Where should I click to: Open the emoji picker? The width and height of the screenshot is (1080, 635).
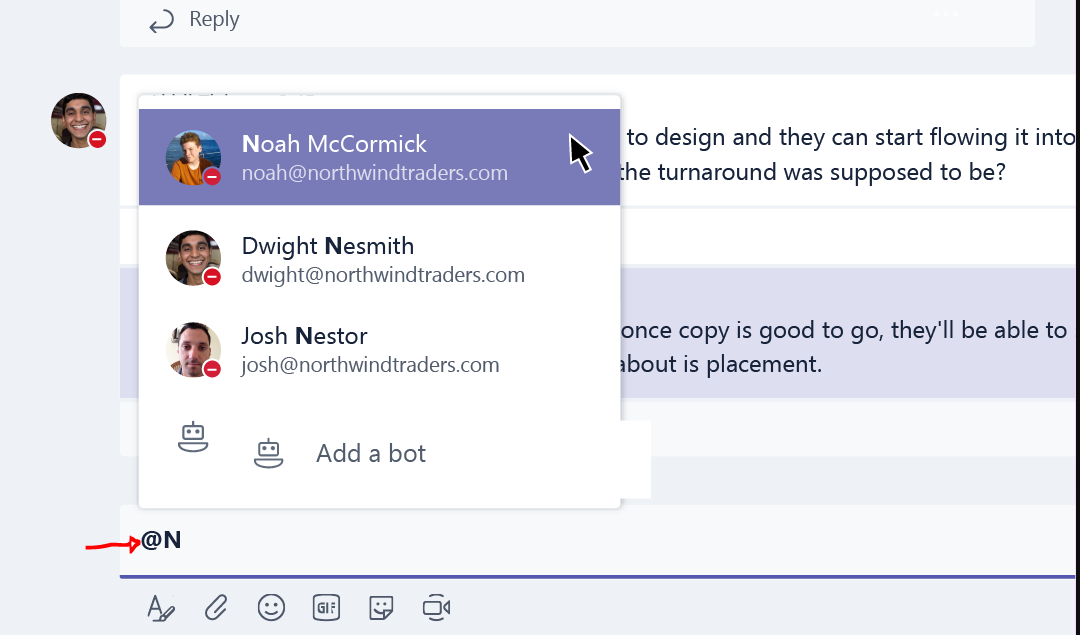[271, 607]
